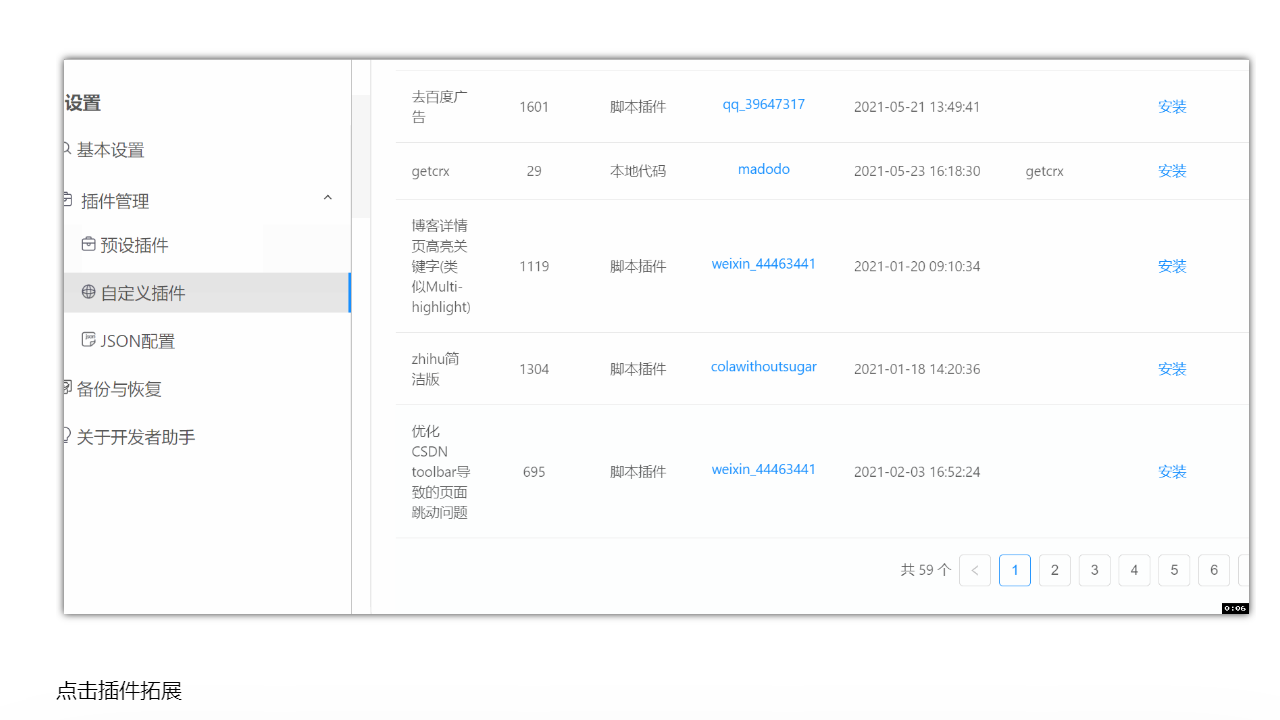The width and height of the screenshot is (1280, 720).
Task: Install the getcrx plugin
Action: pos(1172,170)
